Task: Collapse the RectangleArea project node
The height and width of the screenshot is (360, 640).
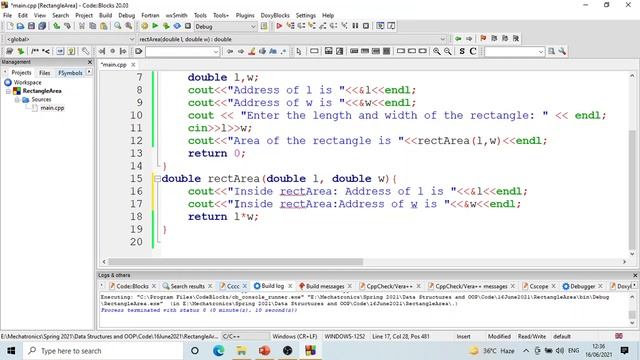Action: 8,91
